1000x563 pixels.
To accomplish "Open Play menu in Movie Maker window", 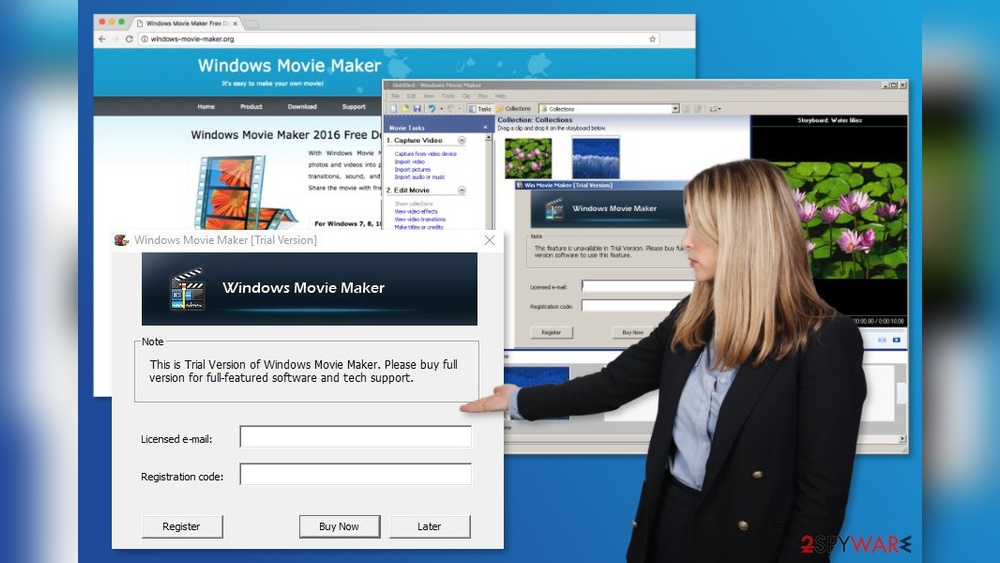I will 483,96.
